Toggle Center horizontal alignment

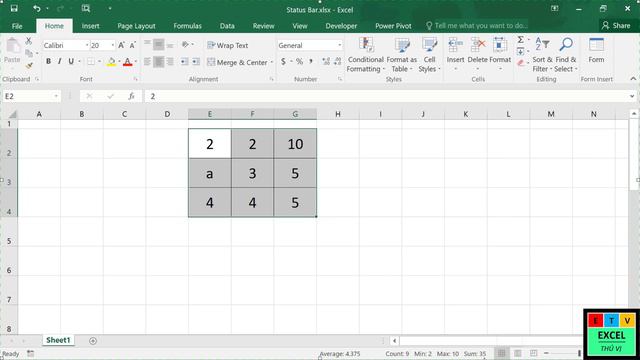coord(158,62)
